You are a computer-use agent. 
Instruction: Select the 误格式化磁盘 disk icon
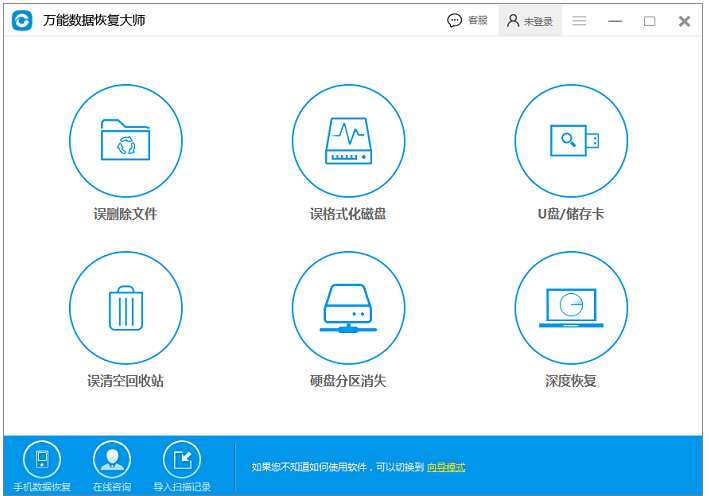click(x=348, y=141)
